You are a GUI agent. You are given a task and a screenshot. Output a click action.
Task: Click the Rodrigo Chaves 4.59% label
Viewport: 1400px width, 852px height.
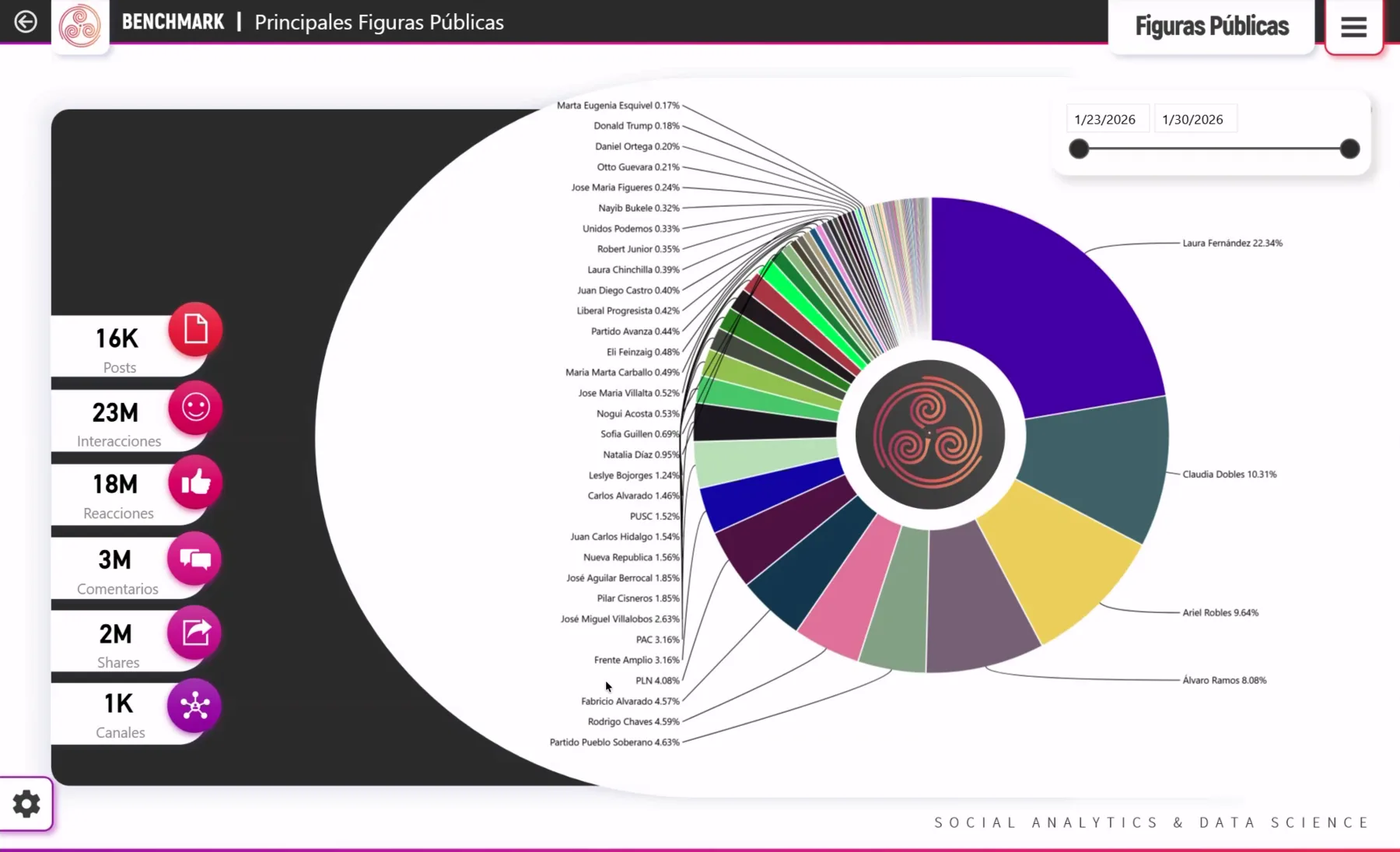pos(633,721)
